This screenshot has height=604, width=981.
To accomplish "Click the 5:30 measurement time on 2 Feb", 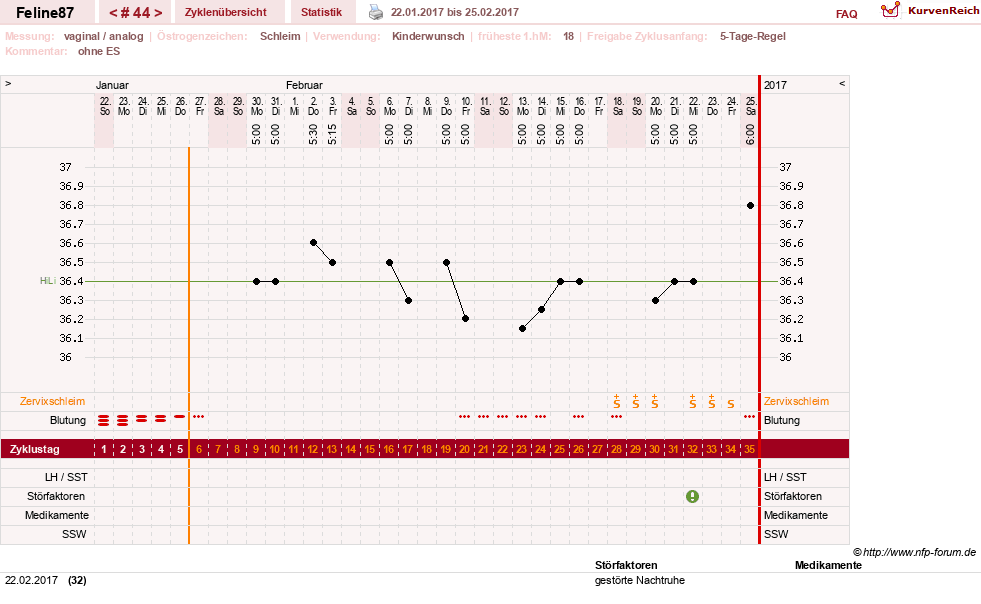I will (x=313, y=134).
